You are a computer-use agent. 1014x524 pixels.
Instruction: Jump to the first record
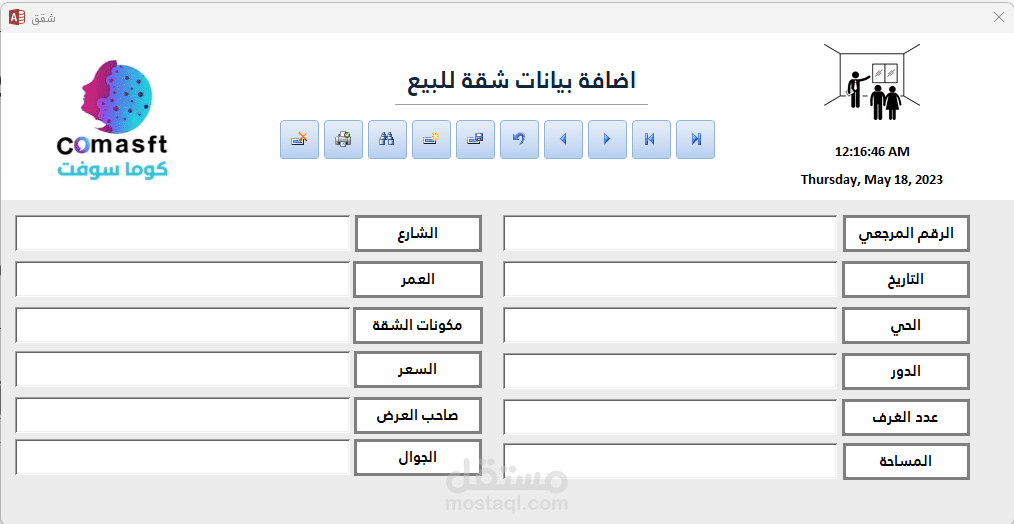click(651, 139)
